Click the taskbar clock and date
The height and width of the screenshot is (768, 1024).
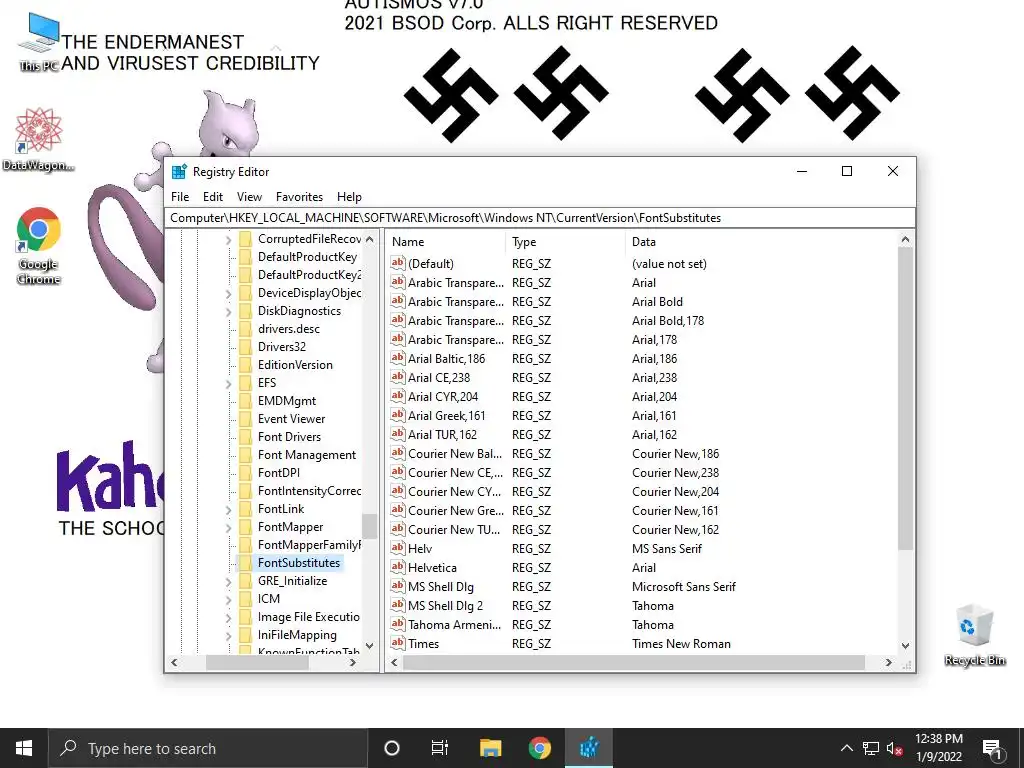(x=938, y=748)
